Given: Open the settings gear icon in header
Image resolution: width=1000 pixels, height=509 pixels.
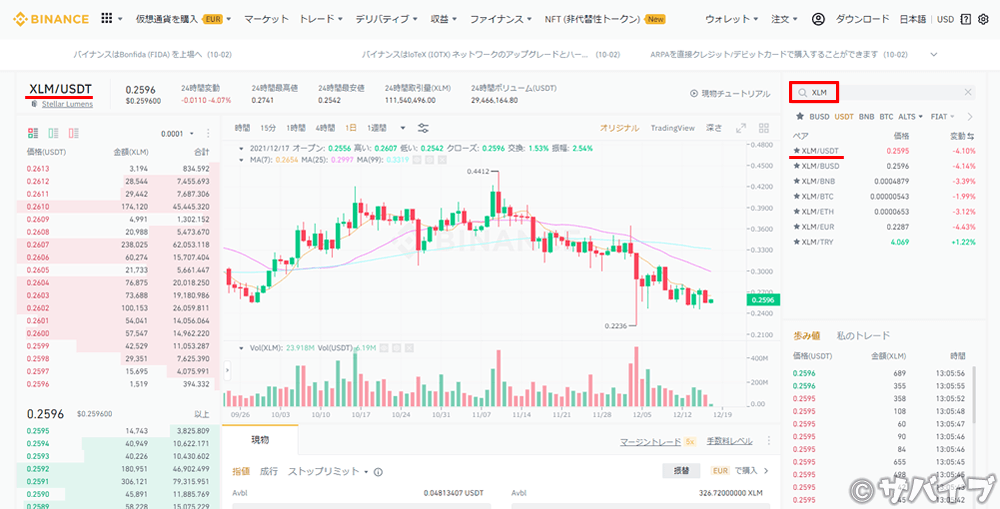Looking at the screenshot, I should (983, 19).
